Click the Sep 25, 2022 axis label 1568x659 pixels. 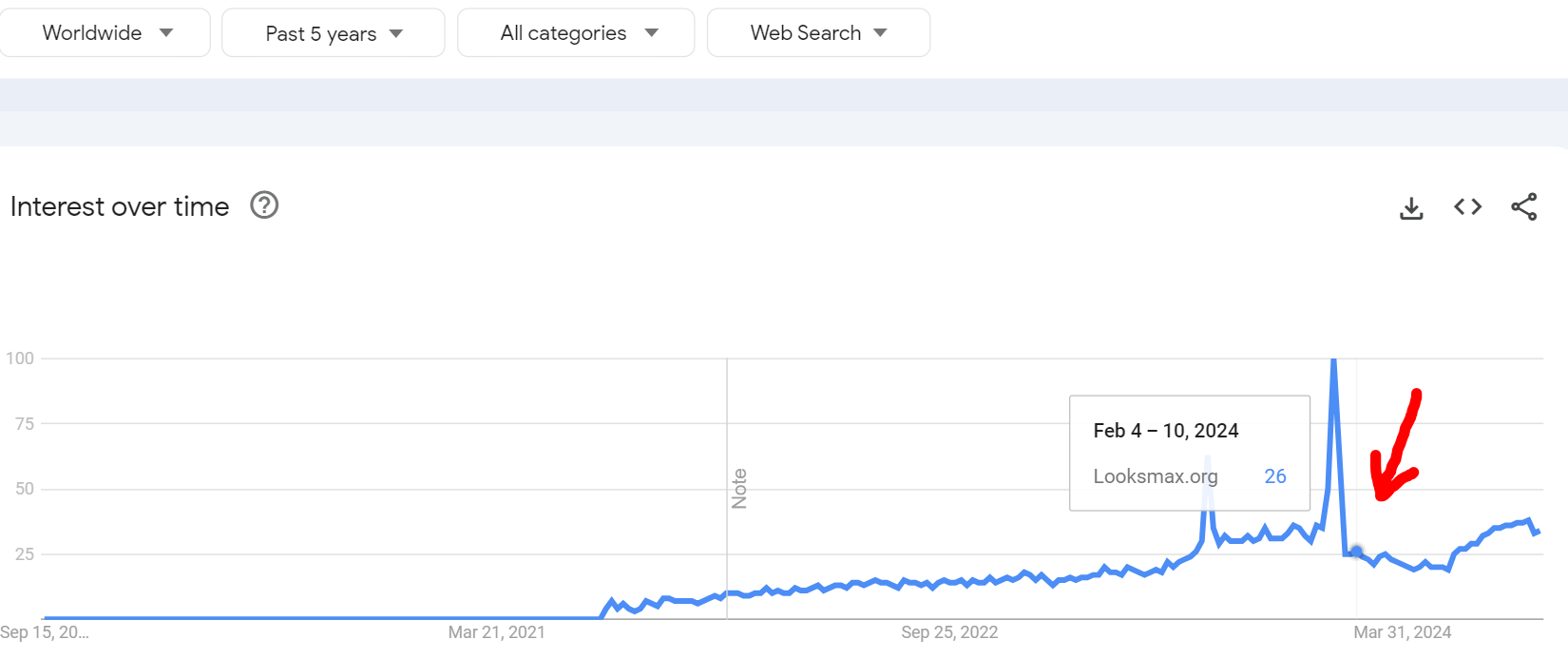(949, 632)
